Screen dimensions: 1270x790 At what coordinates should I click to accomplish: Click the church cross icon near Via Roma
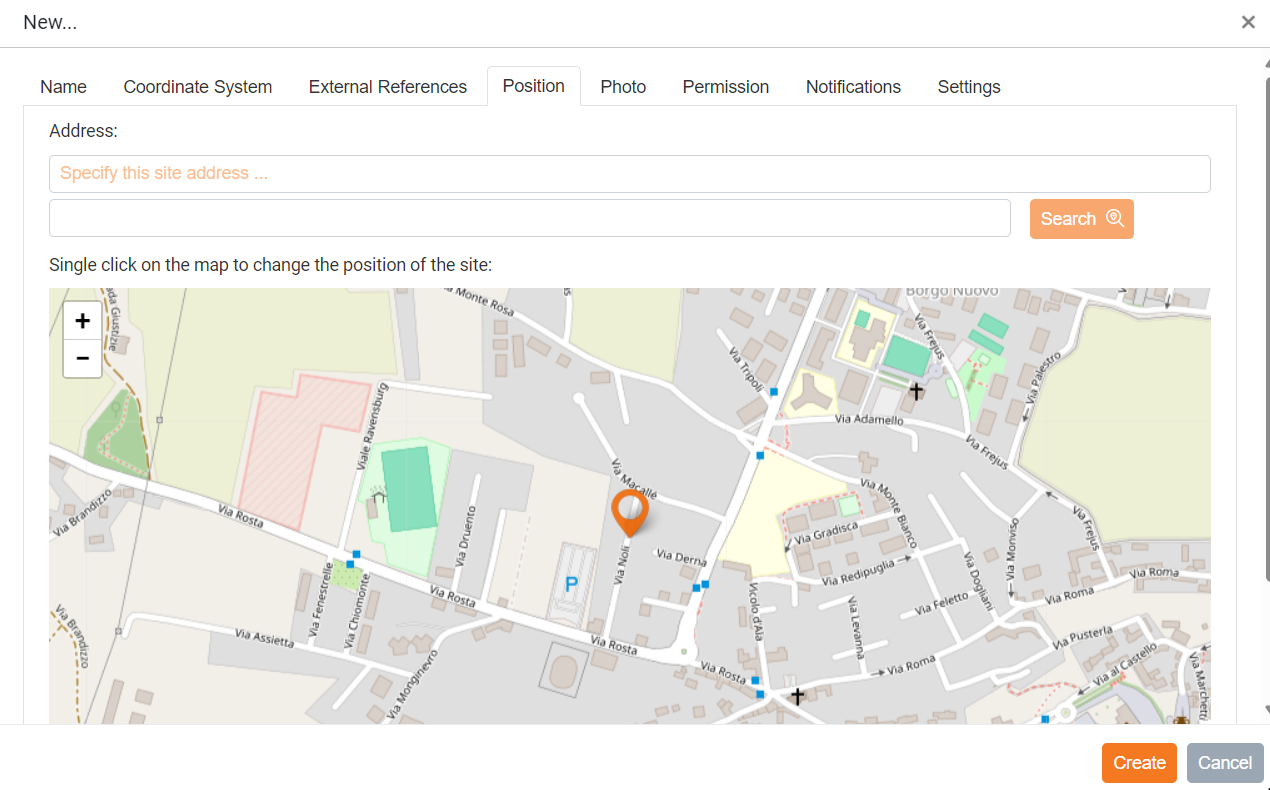click(797, 695)
